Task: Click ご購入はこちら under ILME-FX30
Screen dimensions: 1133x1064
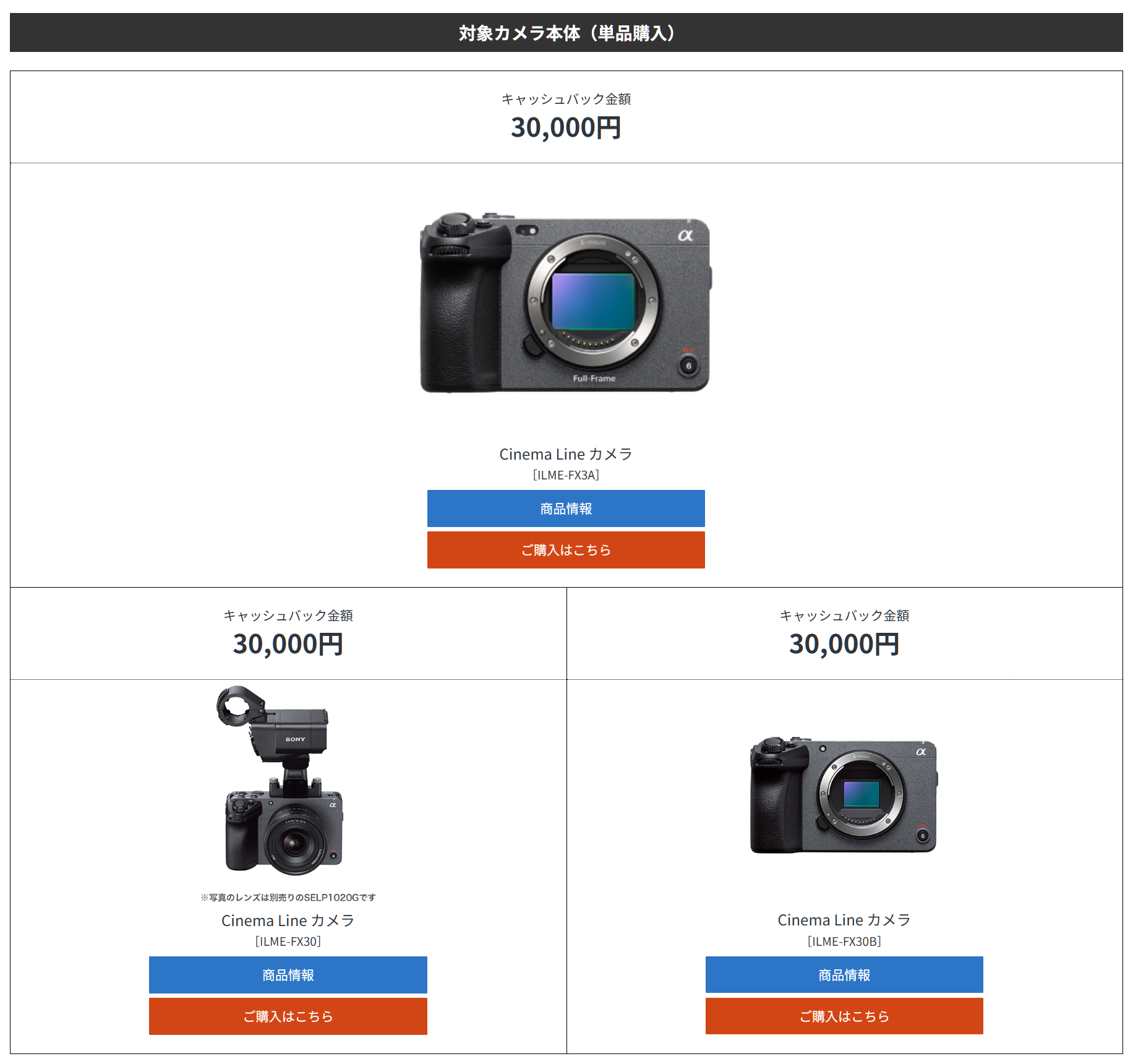Action: (288, 1016)
